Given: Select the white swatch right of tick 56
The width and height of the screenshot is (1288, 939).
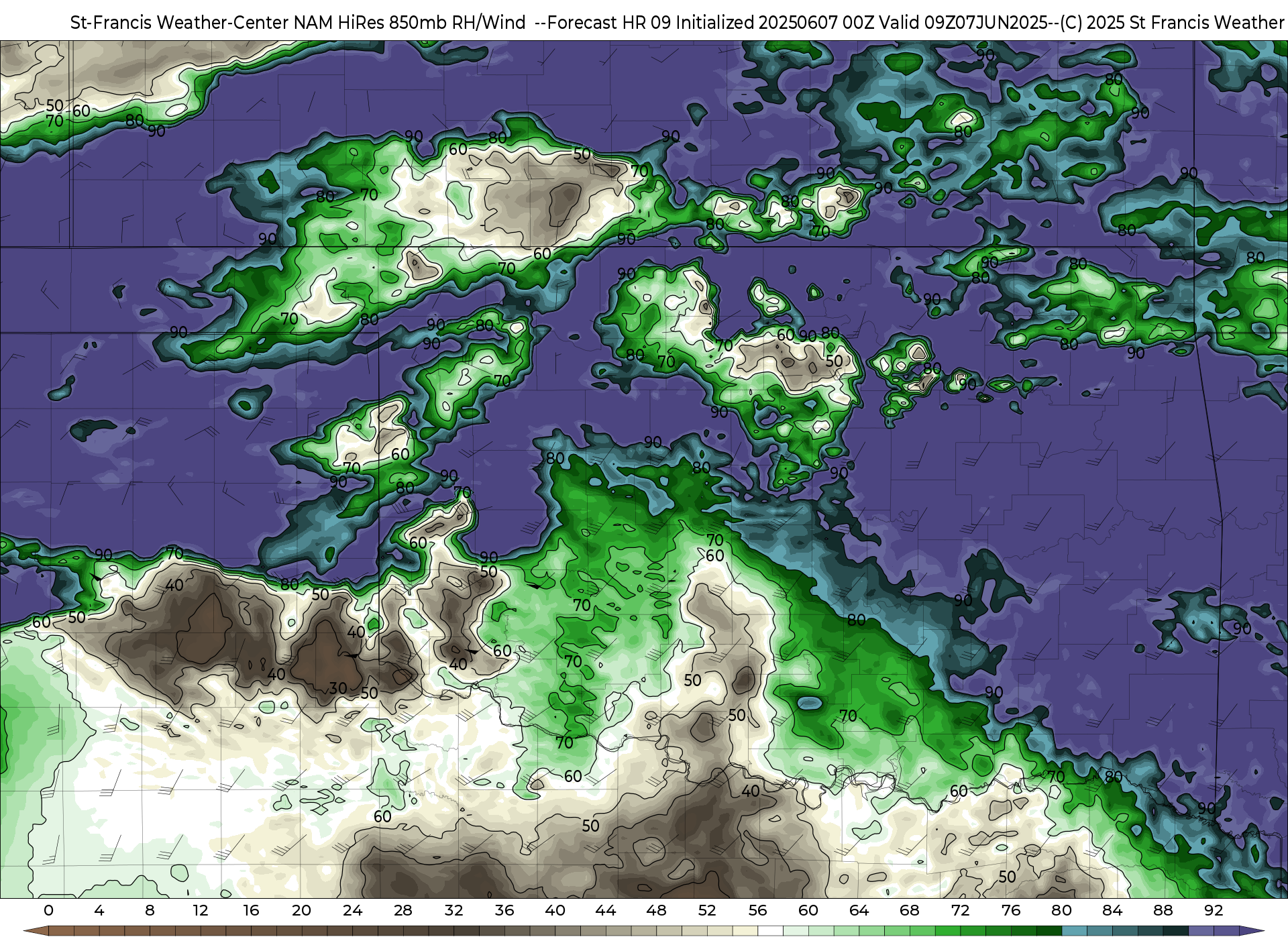Looking at the screenshot, I should click(770, 931).
